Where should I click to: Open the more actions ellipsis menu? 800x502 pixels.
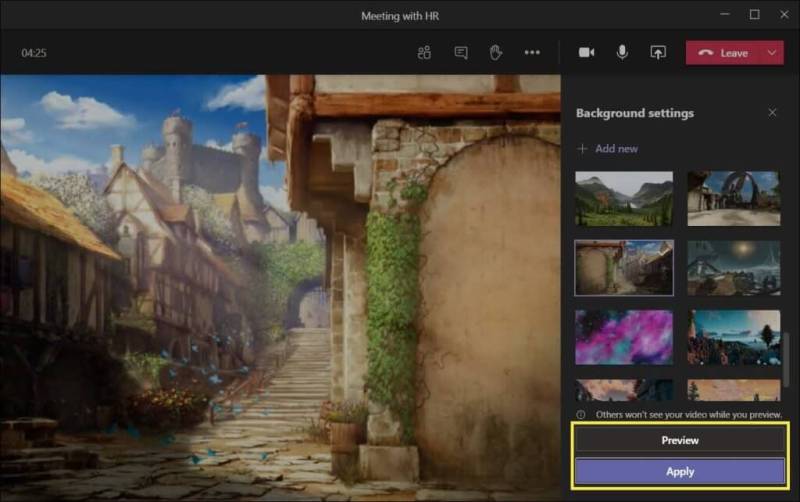click(x=532, y=53)
